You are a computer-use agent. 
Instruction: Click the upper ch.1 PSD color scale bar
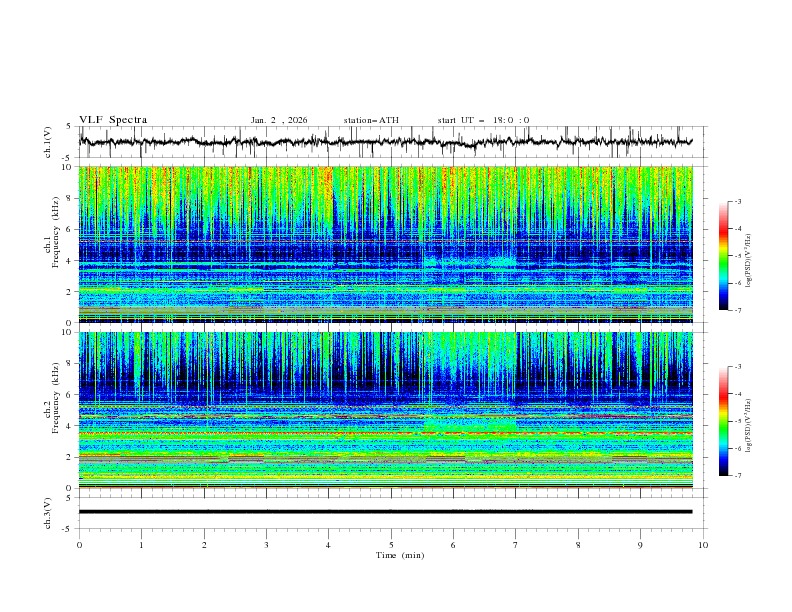pos(723,256)
